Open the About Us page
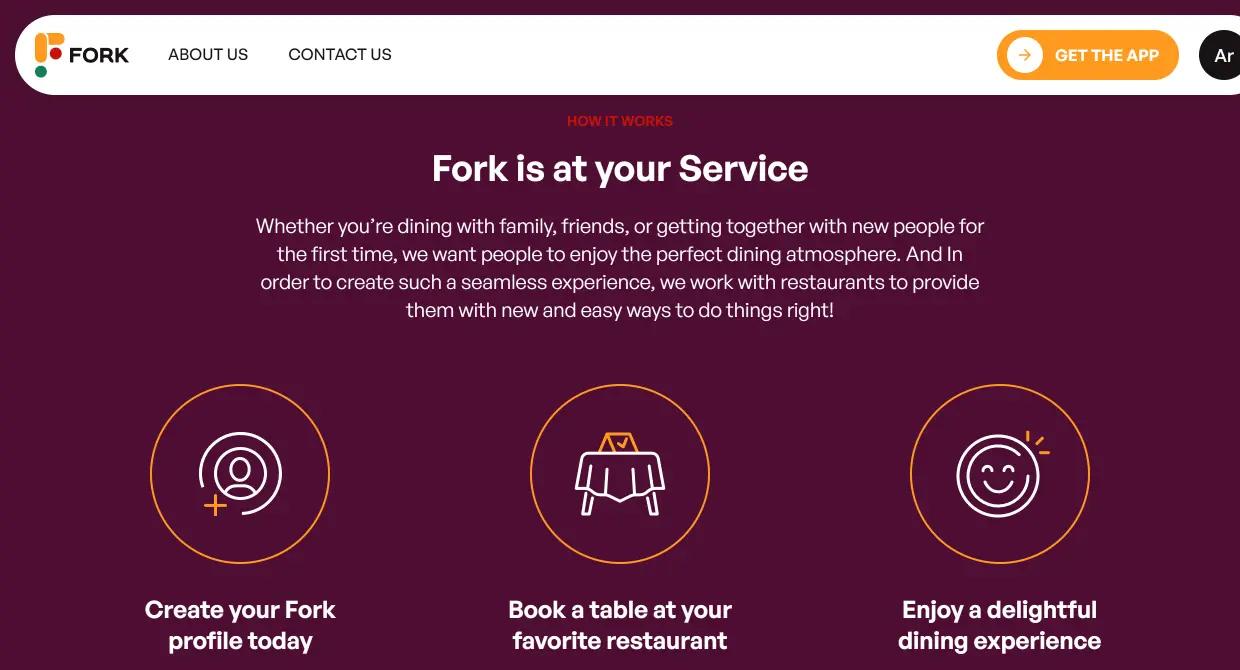Viewport: 1240px width, 670px height. pos(208,55)
